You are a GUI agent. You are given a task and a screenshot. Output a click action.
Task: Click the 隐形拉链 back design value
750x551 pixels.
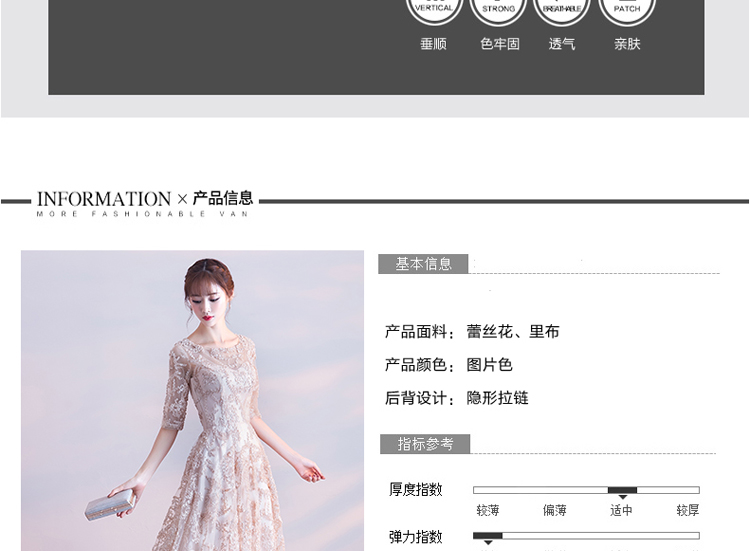click(497, 398)
